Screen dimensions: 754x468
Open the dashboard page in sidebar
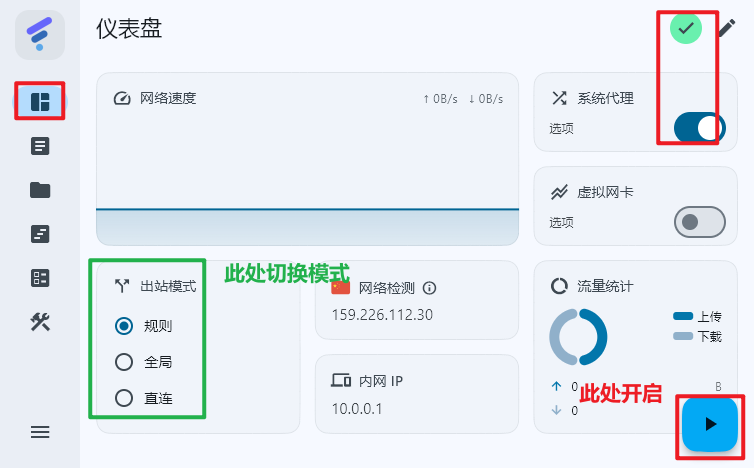coord(40,101)
